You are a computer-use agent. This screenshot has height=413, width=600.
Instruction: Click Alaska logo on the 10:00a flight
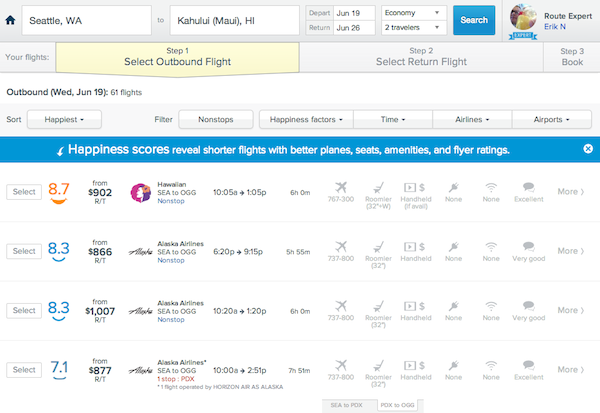pos(140,371)
